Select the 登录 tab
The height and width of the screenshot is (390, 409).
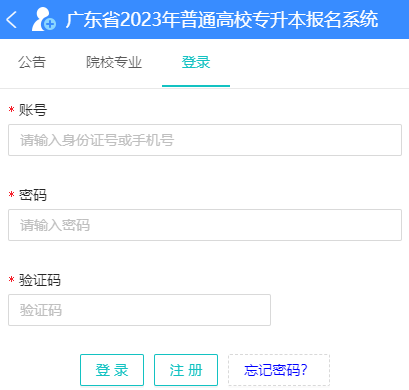(196, 62)
